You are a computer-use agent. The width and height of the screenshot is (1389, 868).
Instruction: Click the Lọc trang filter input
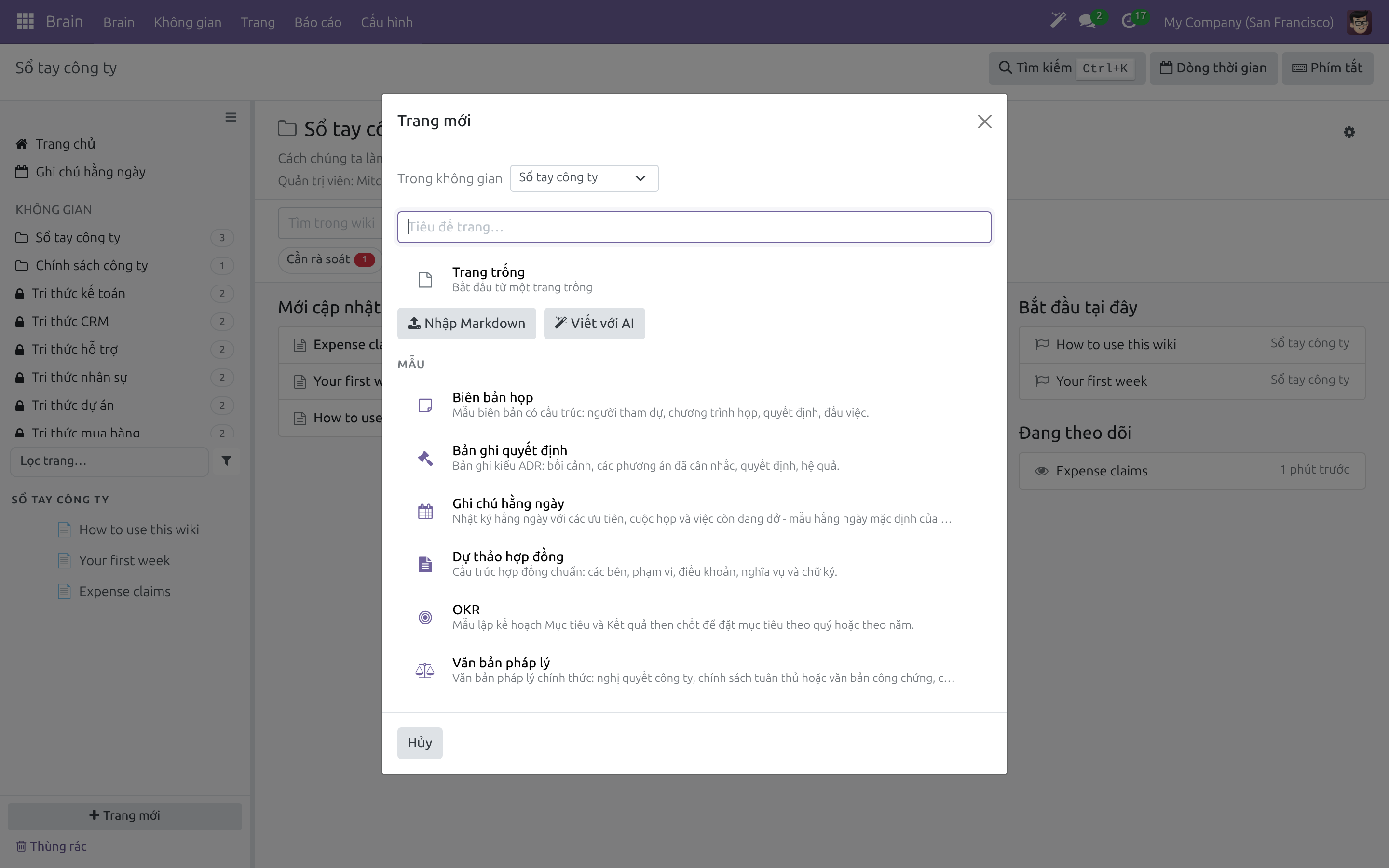(x=109, y=461)
